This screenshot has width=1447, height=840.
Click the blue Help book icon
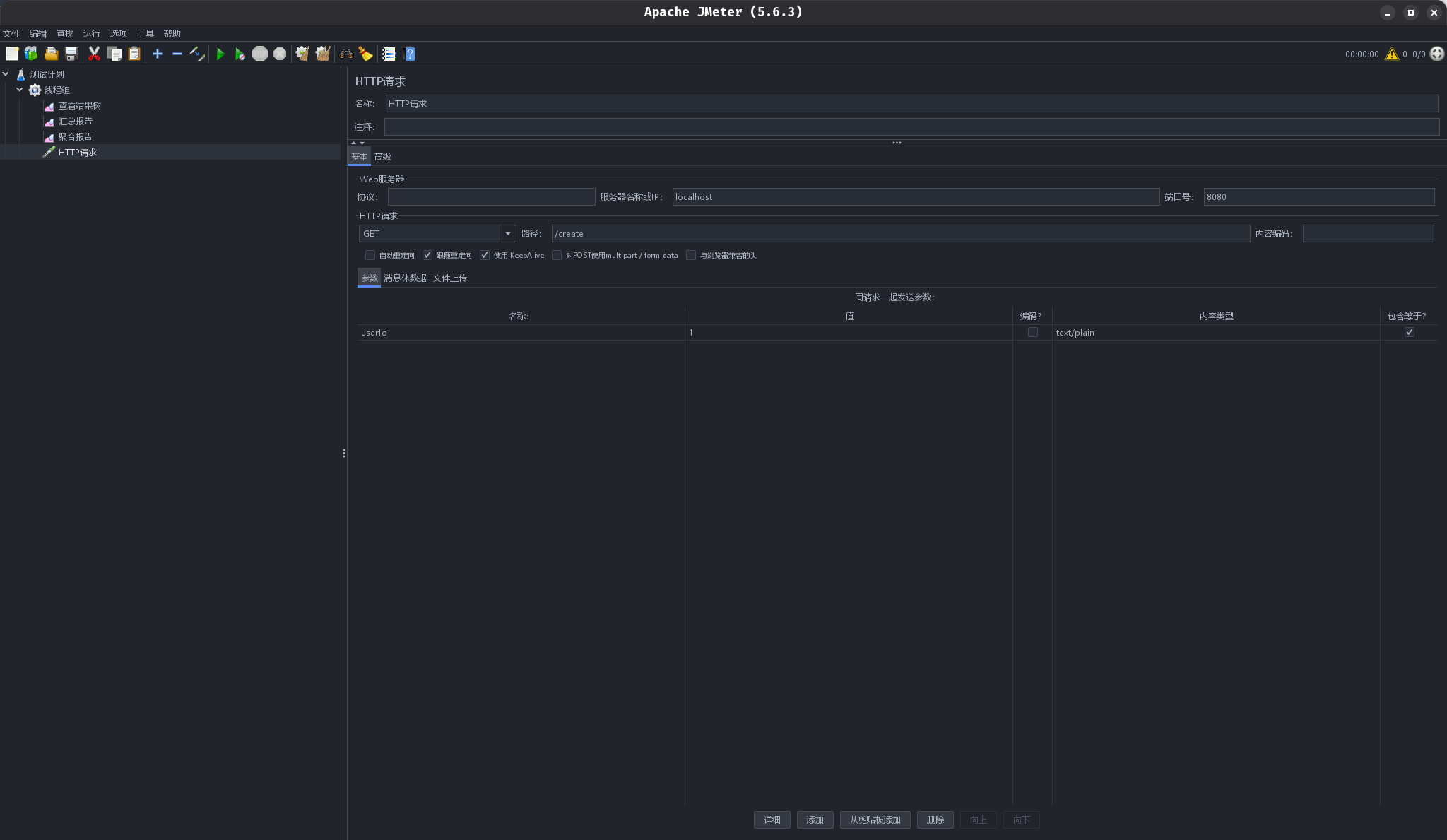tap(409, 54)
